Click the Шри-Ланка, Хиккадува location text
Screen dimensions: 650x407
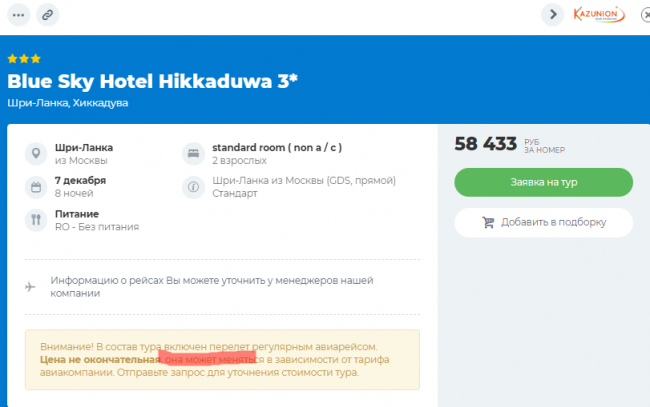click(68, 103)
